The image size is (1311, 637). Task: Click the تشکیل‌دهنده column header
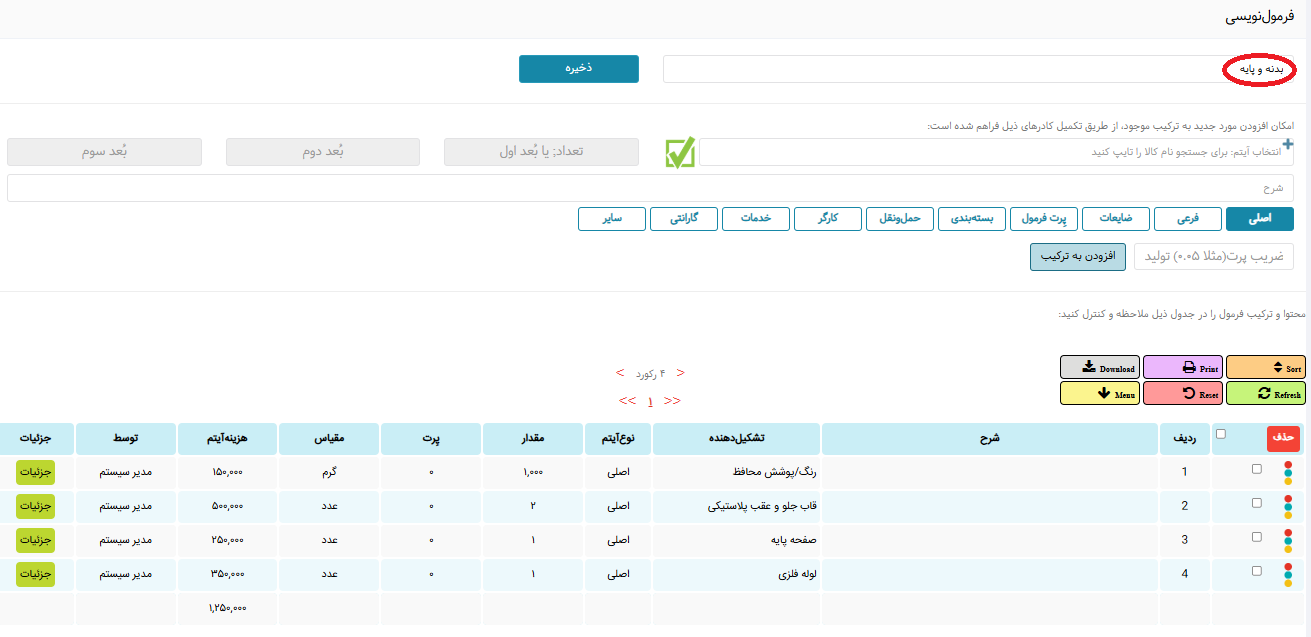click(x=736, y=439)
